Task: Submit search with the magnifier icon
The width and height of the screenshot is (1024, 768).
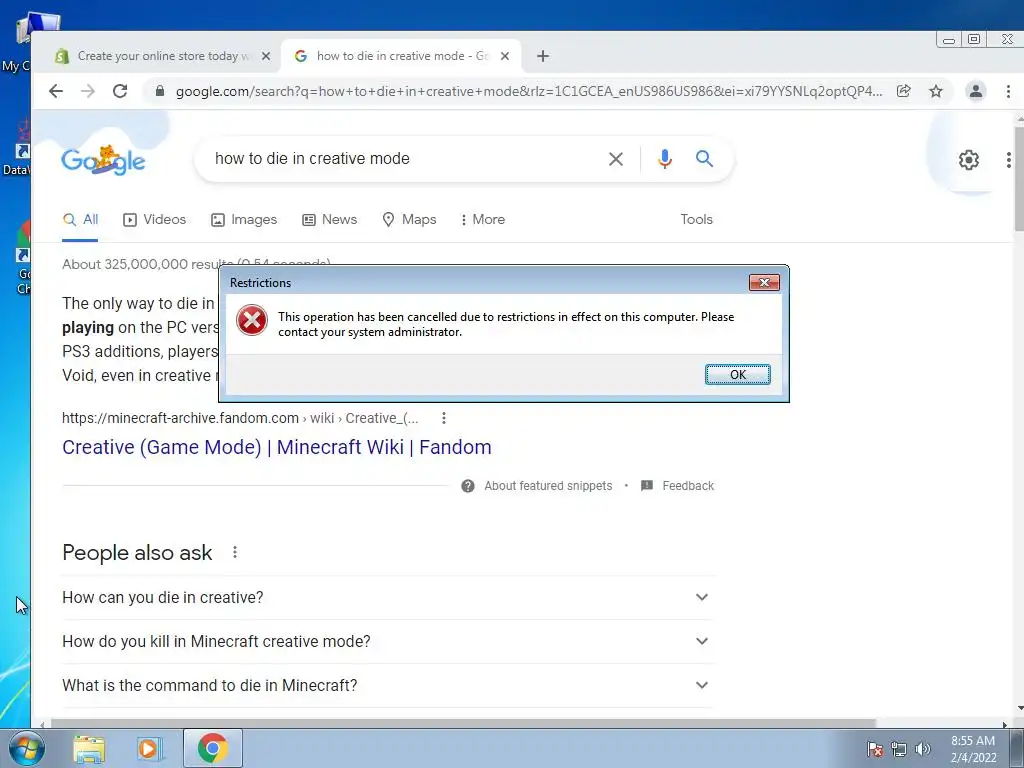Action: click(704, 158)
